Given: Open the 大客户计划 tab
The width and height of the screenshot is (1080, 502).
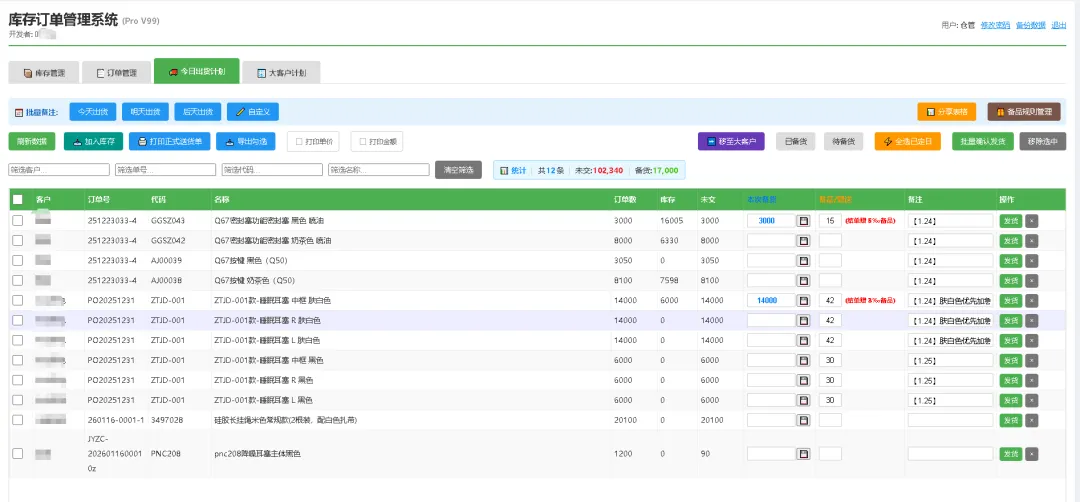Looking at the screenshot, I should (x=281, y=72).
